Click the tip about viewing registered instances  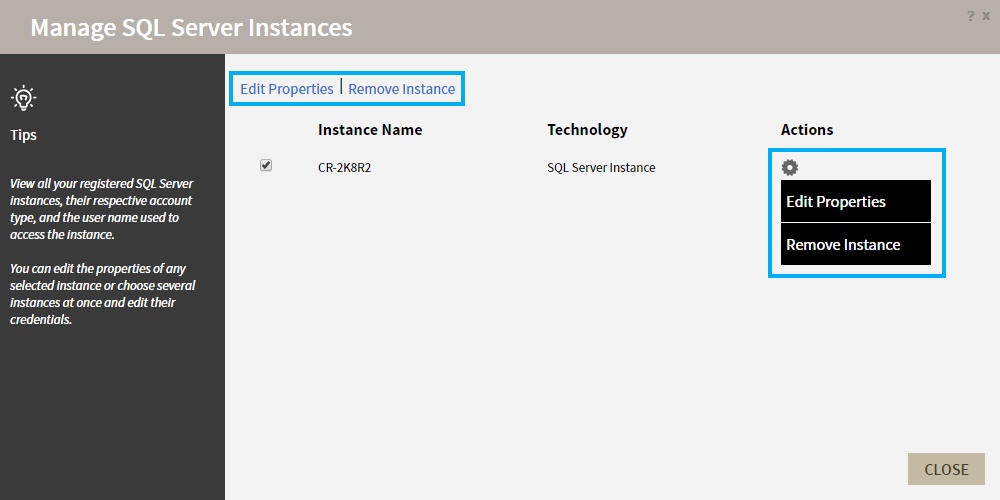pyautogui.click(x=101, y=209)
